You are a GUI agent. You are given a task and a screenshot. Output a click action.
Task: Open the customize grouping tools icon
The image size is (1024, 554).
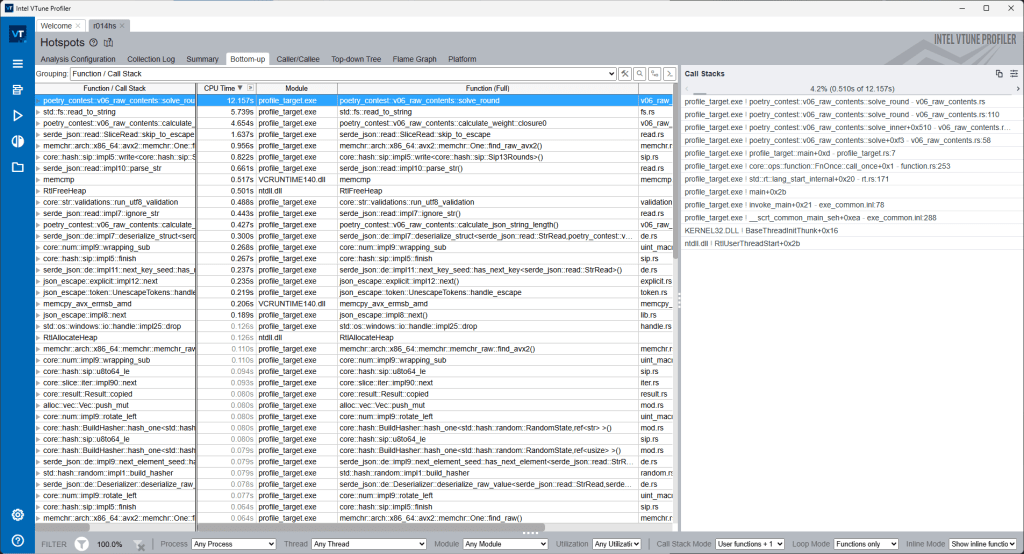(624, 74)
